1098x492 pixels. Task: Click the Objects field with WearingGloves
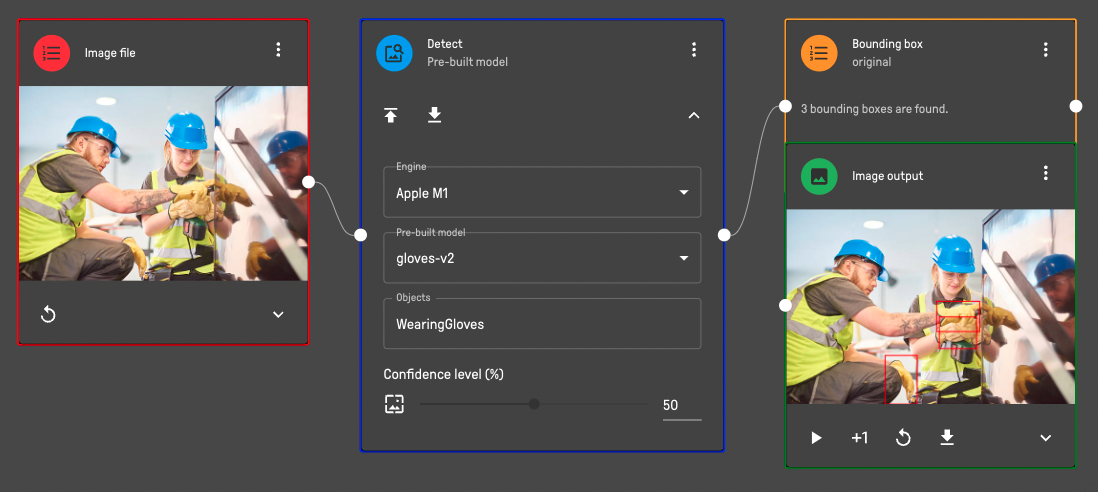[542, 324]
